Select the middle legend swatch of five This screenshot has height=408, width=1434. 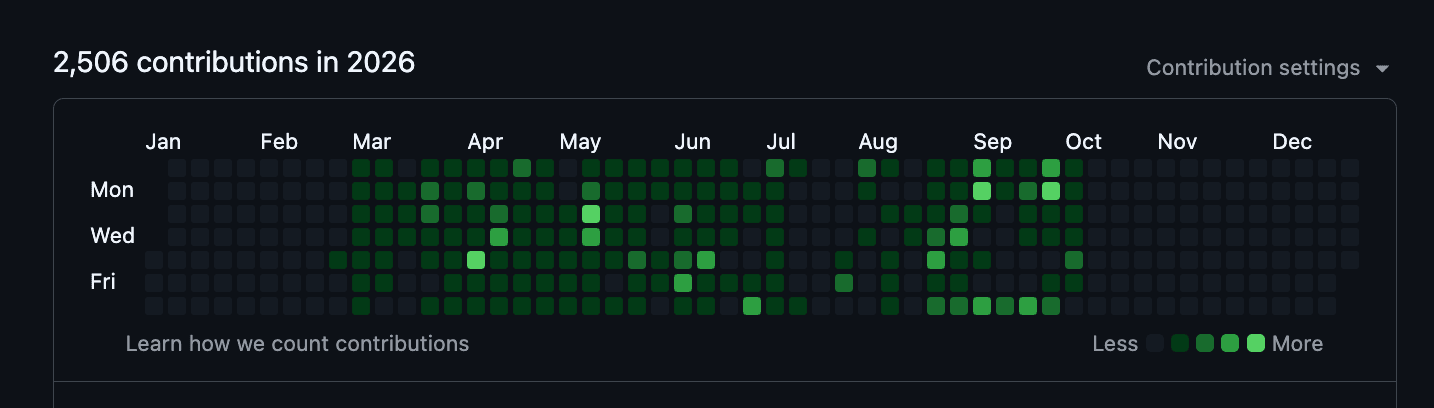click(x=1205, y=343)
